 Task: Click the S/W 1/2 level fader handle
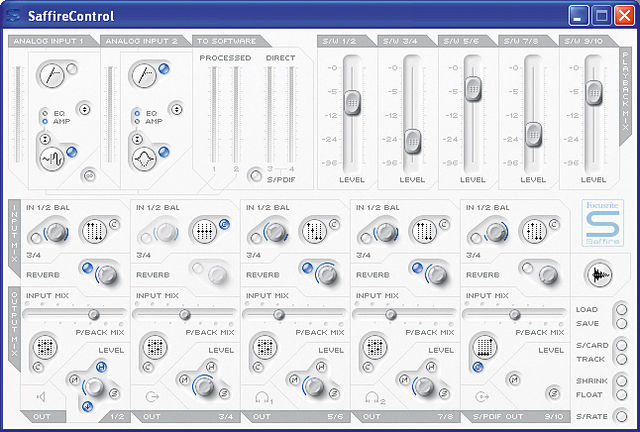coord(352,102)
